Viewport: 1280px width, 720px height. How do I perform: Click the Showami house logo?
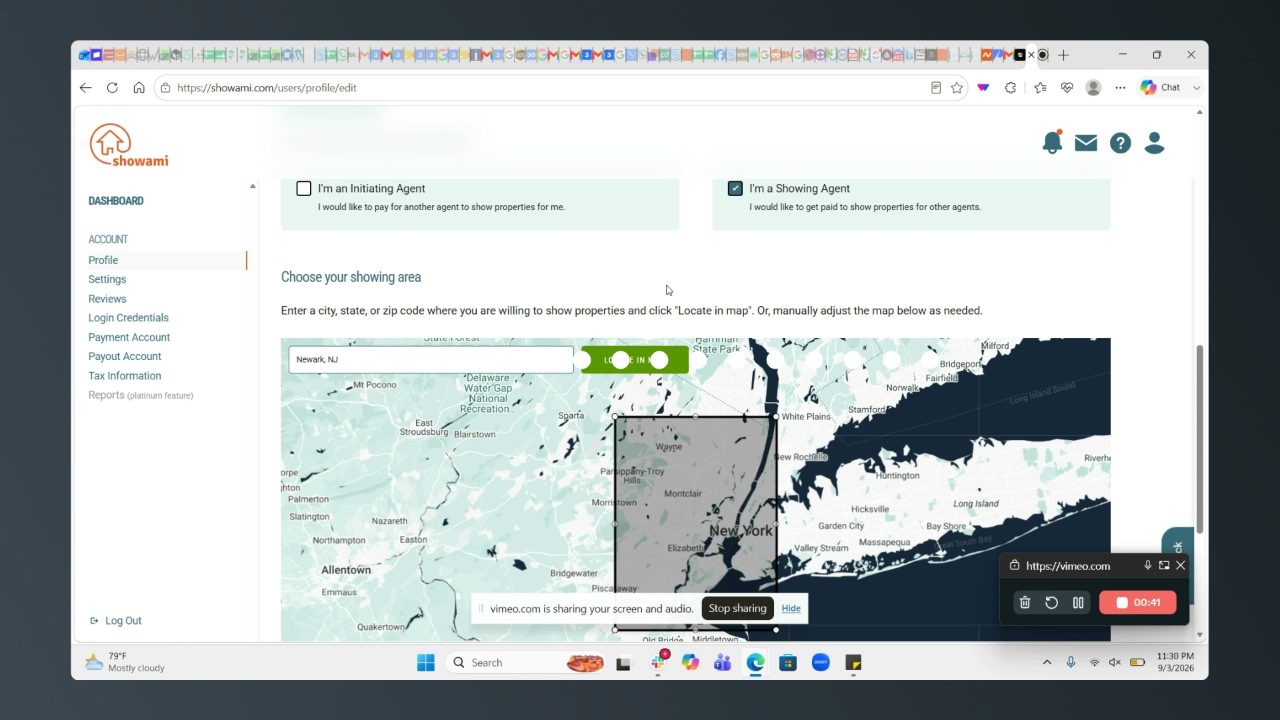[129, 144]
